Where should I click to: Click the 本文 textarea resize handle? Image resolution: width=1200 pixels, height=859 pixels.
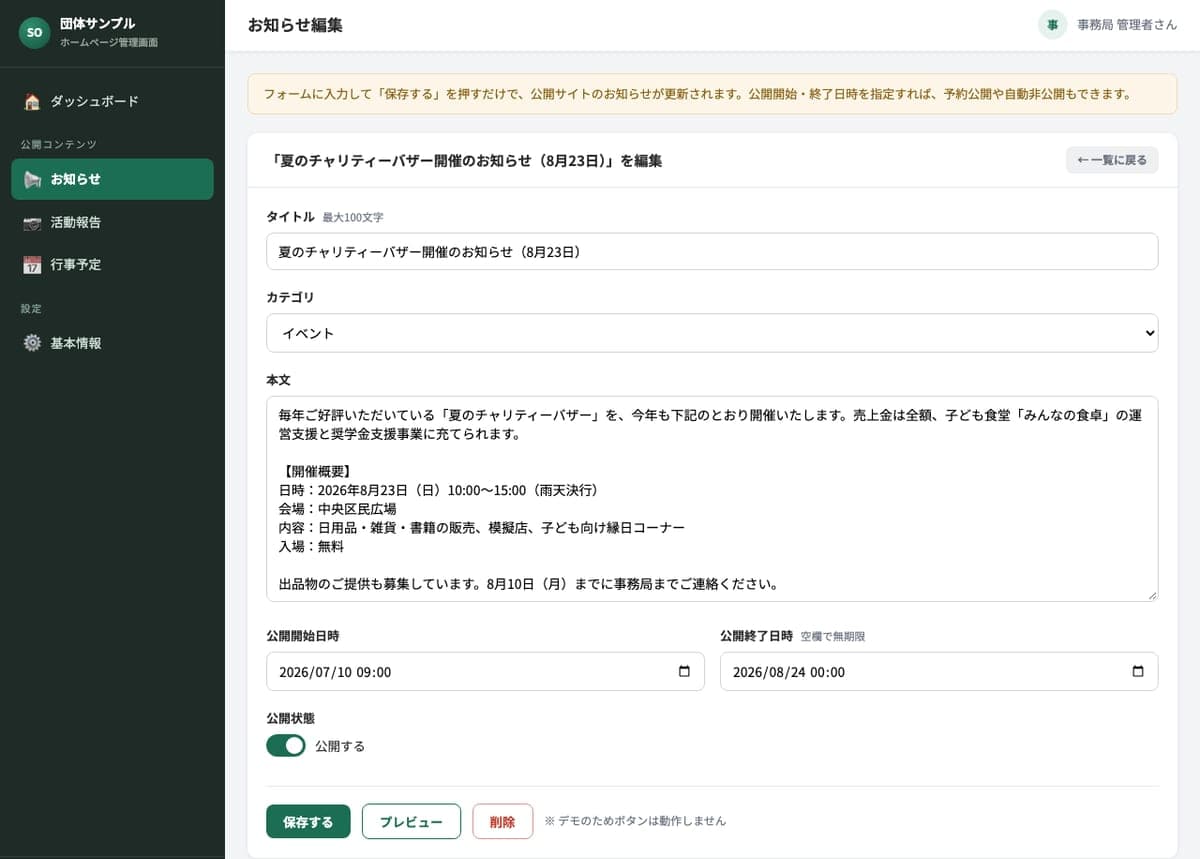(x=1152, y=595)
